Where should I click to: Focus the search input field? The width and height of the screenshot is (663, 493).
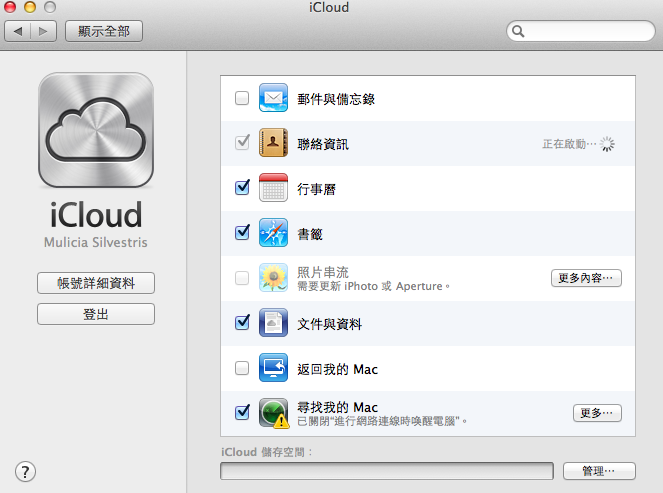pyautogui.click(x=581, y=31)
